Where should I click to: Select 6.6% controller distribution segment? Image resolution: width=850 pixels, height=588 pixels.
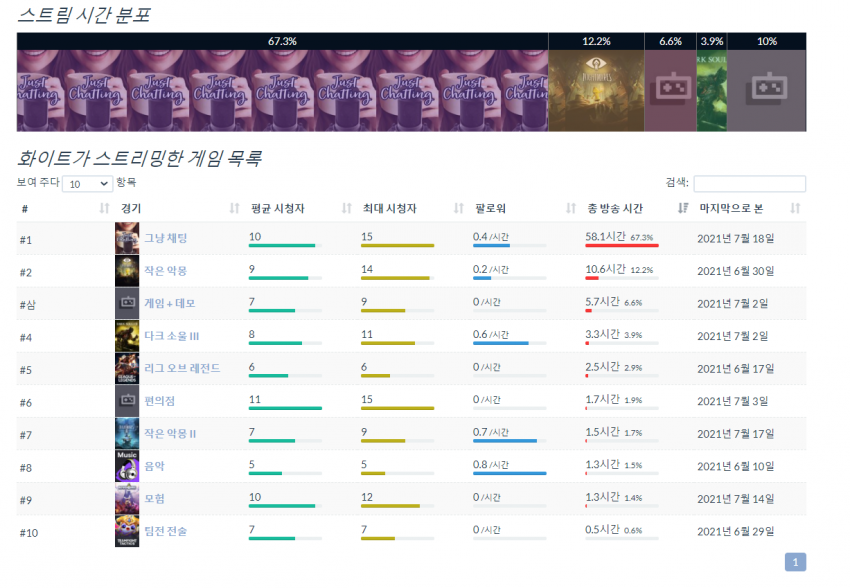click(x=671, y=82)
